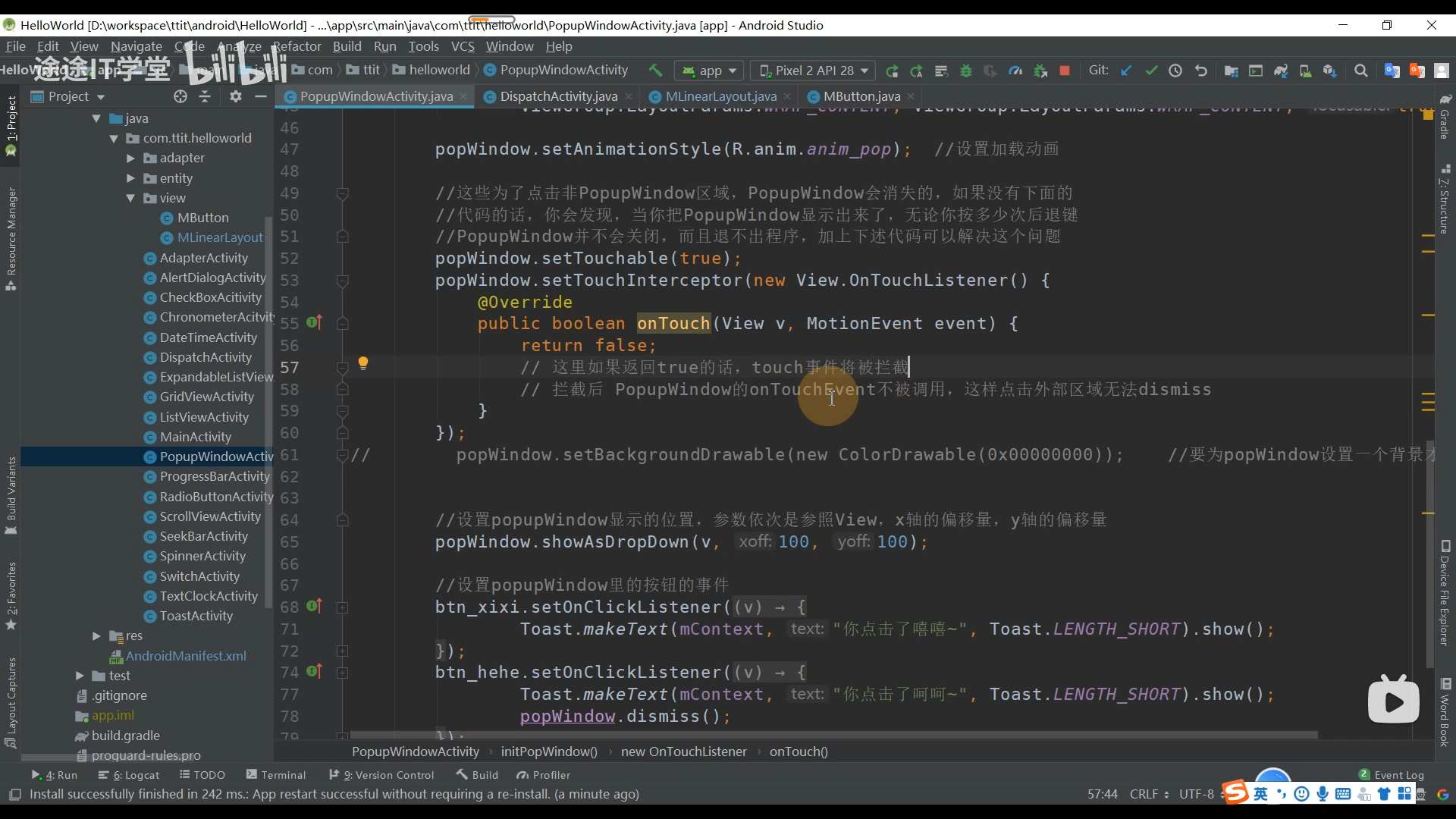The height and width of the screenshot is (819, 1456).
Task: Click the Git Commit checkmark
Action: coord(1151,71)
